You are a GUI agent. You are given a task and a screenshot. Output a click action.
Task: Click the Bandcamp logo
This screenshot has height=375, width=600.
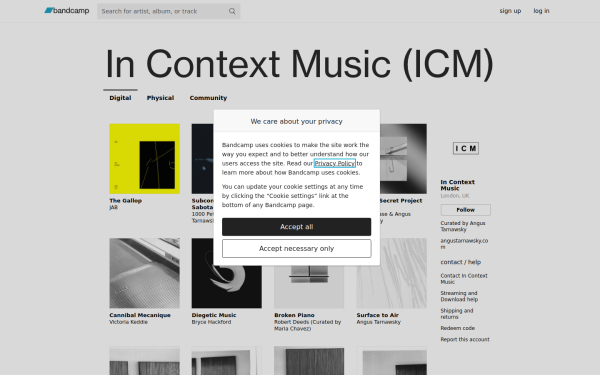67,11
